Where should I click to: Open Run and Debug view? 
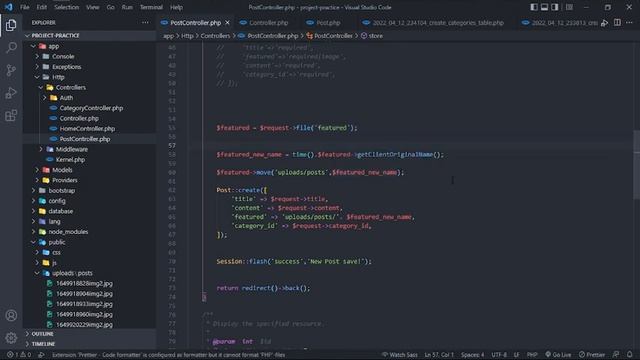[11, 93]
